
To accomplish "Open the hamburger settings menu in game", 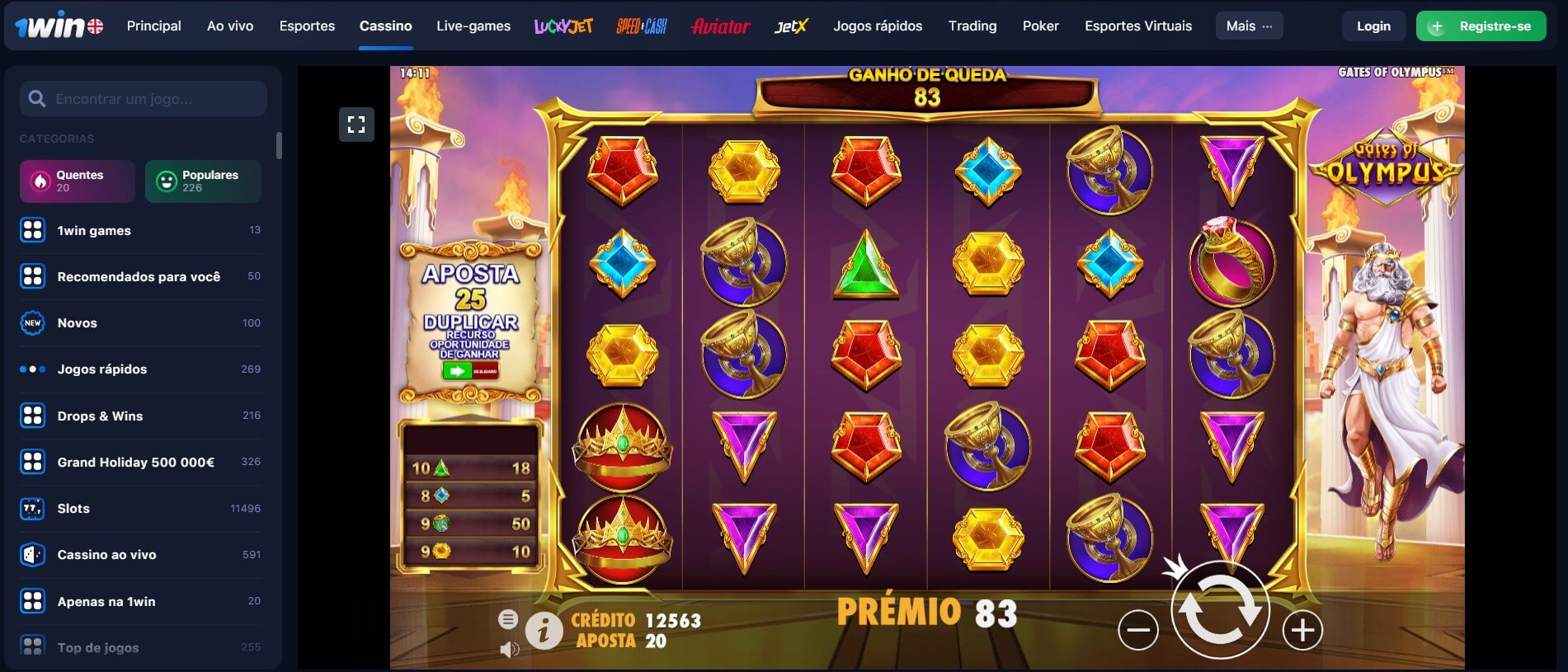I will 508,619.
